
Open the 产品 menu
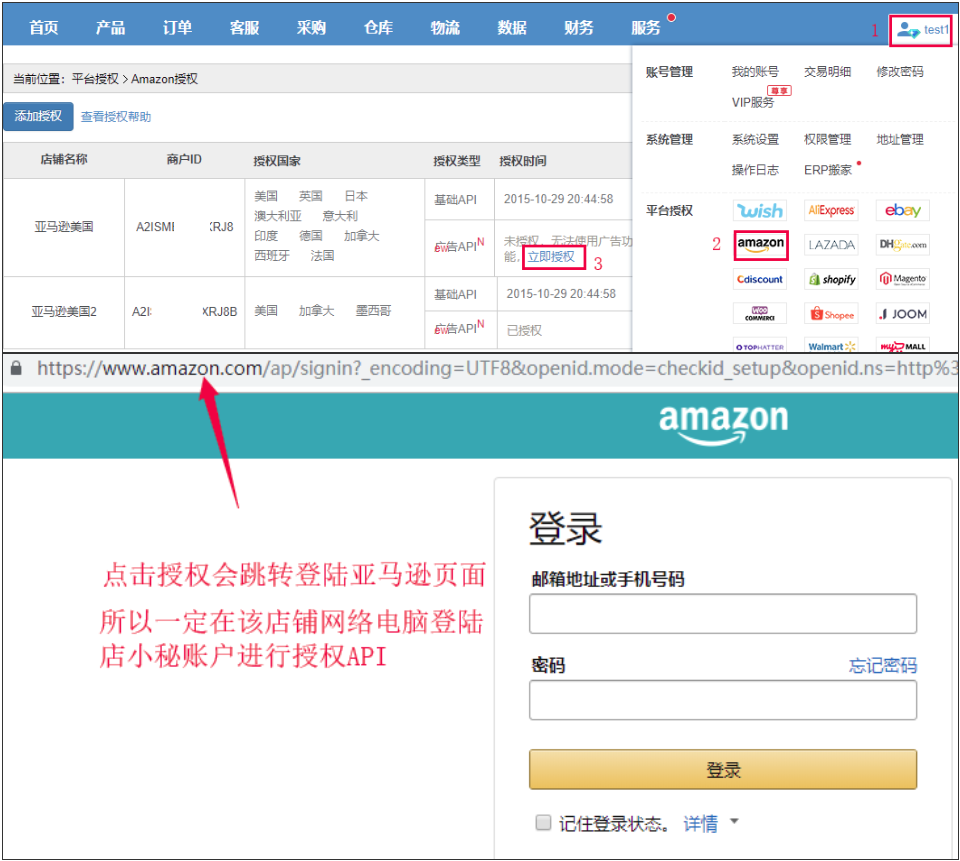(110, 28)
